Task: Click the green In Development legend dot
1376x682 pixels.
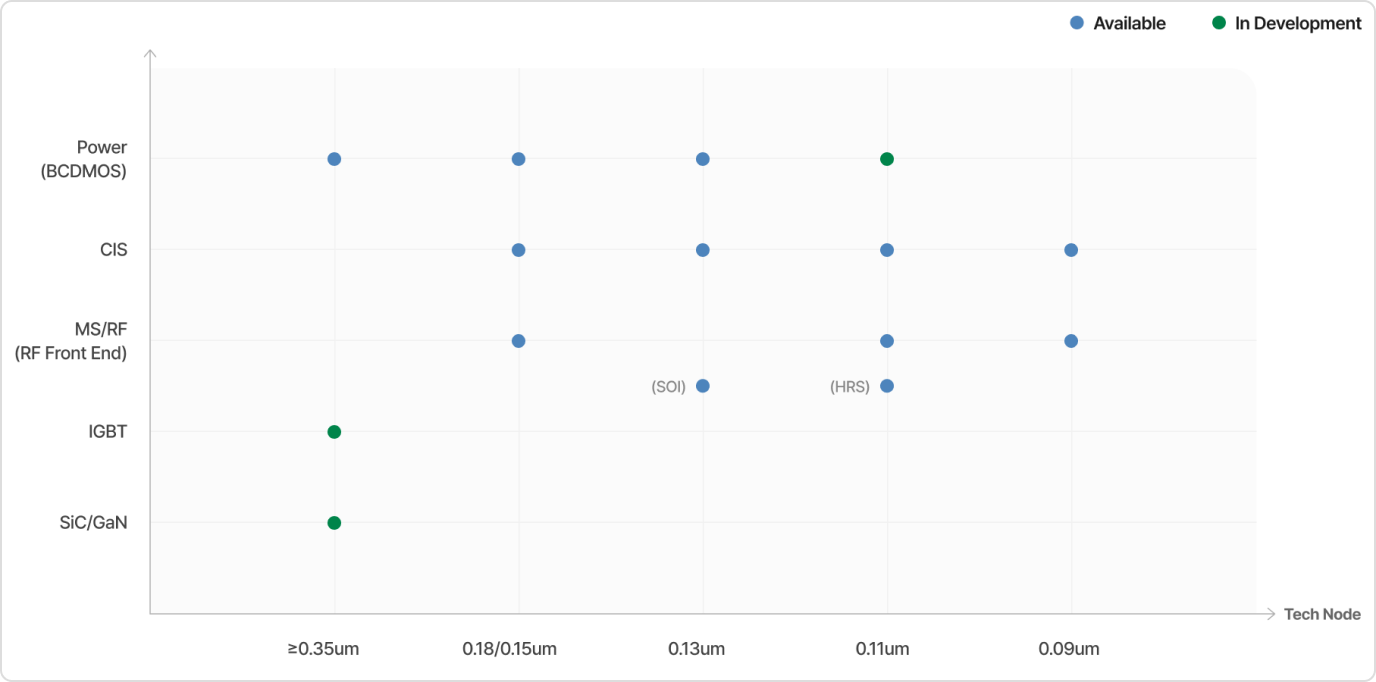Action: [x=1218, y=23]
